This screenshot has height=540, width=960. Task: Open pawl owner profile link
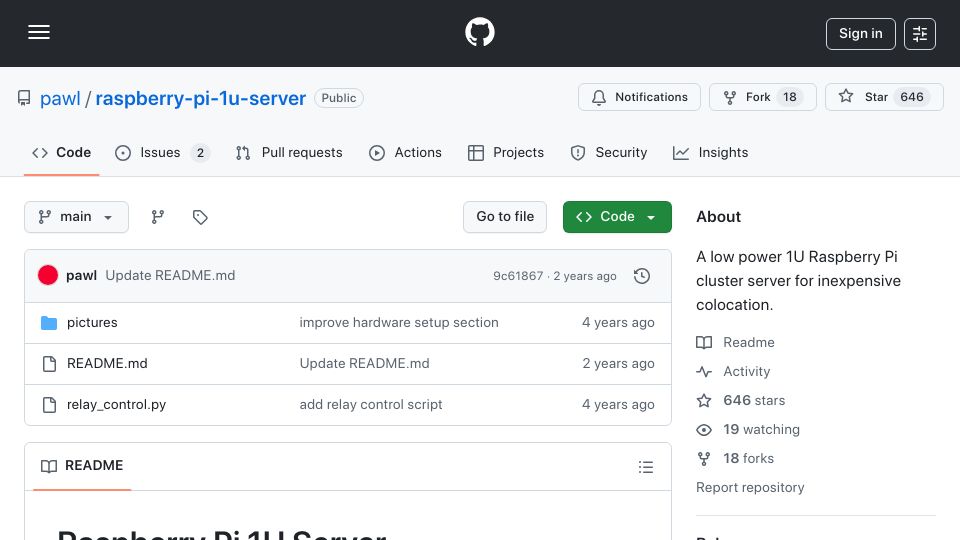[x=60, y=98]
